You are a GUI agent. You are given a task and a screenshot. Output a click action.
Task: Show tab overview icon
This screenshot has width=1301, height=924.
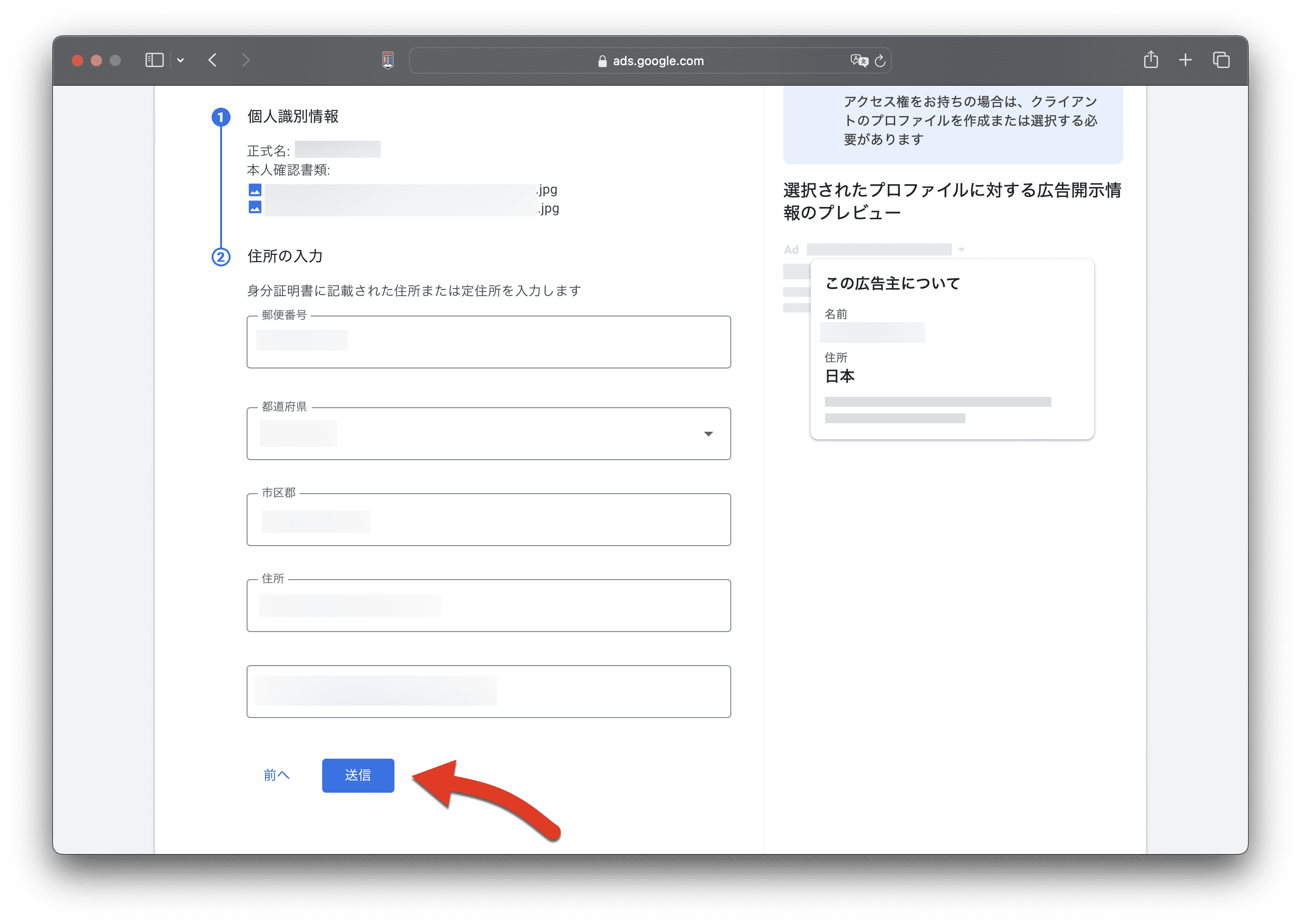click(x=1221, y=60)
